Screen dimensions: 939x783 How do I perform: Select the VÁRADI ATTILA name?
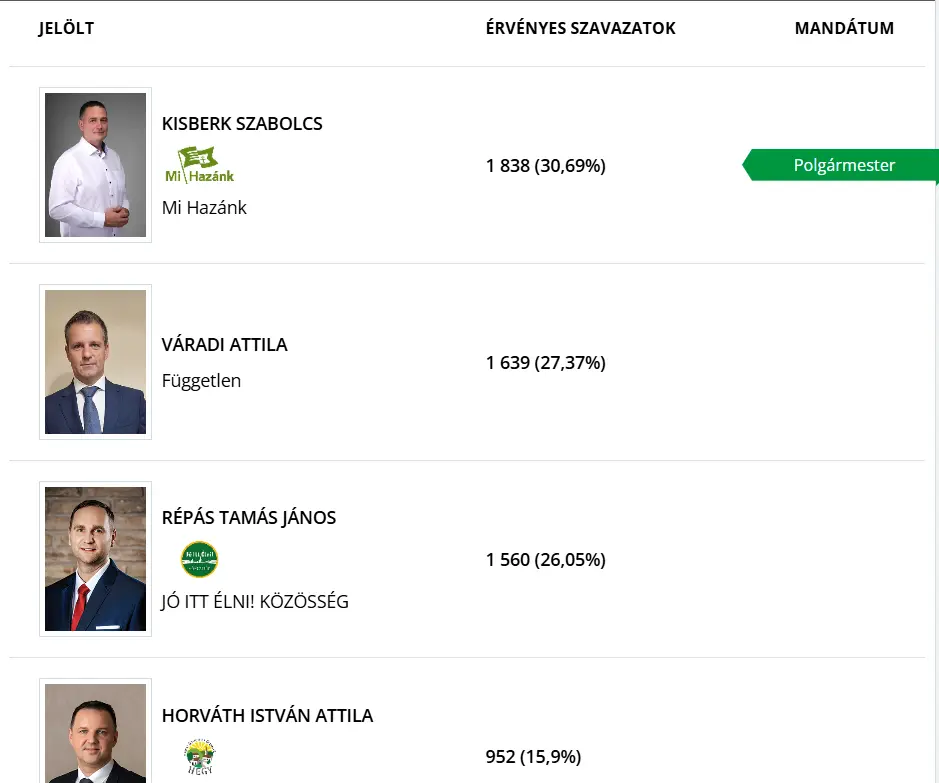point(225,344)
